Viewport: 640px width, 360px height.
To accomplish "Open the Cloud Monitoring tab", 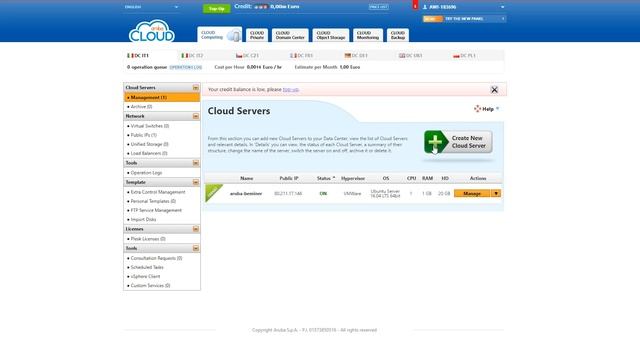I will tap(368, 35).
